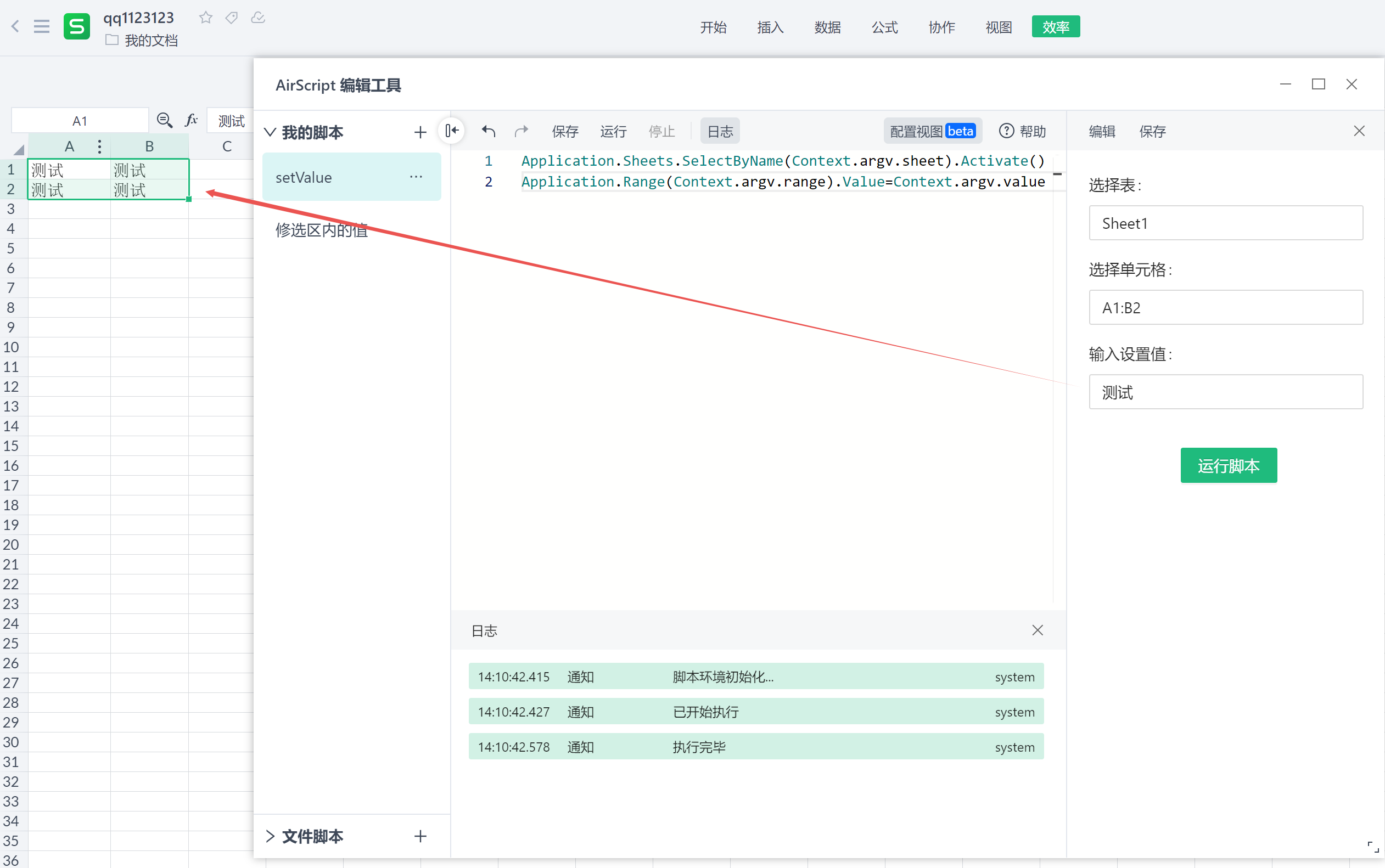Open the 视图 tab
1385x868 pixels.
[x=999, y=27]
